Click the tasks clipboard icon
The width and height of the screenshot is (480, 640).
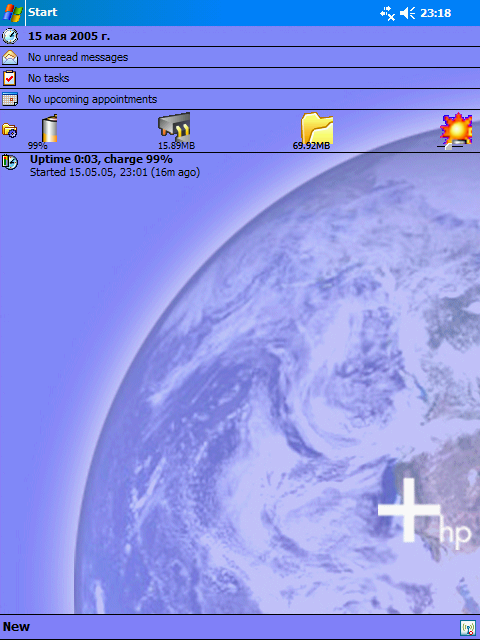pos(9,78)
